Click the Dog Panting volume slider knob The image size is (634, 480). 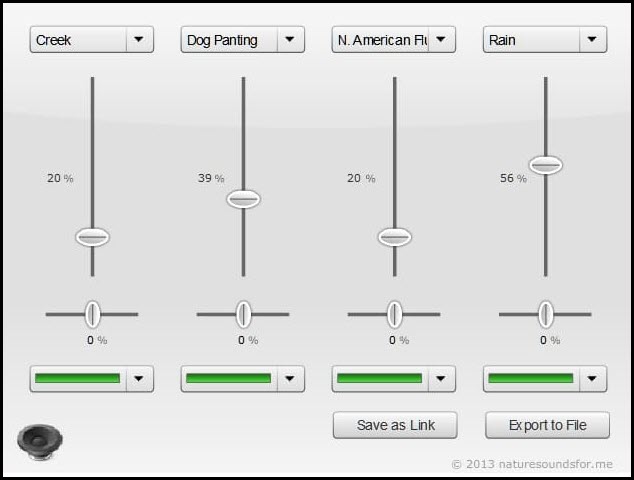243,199
